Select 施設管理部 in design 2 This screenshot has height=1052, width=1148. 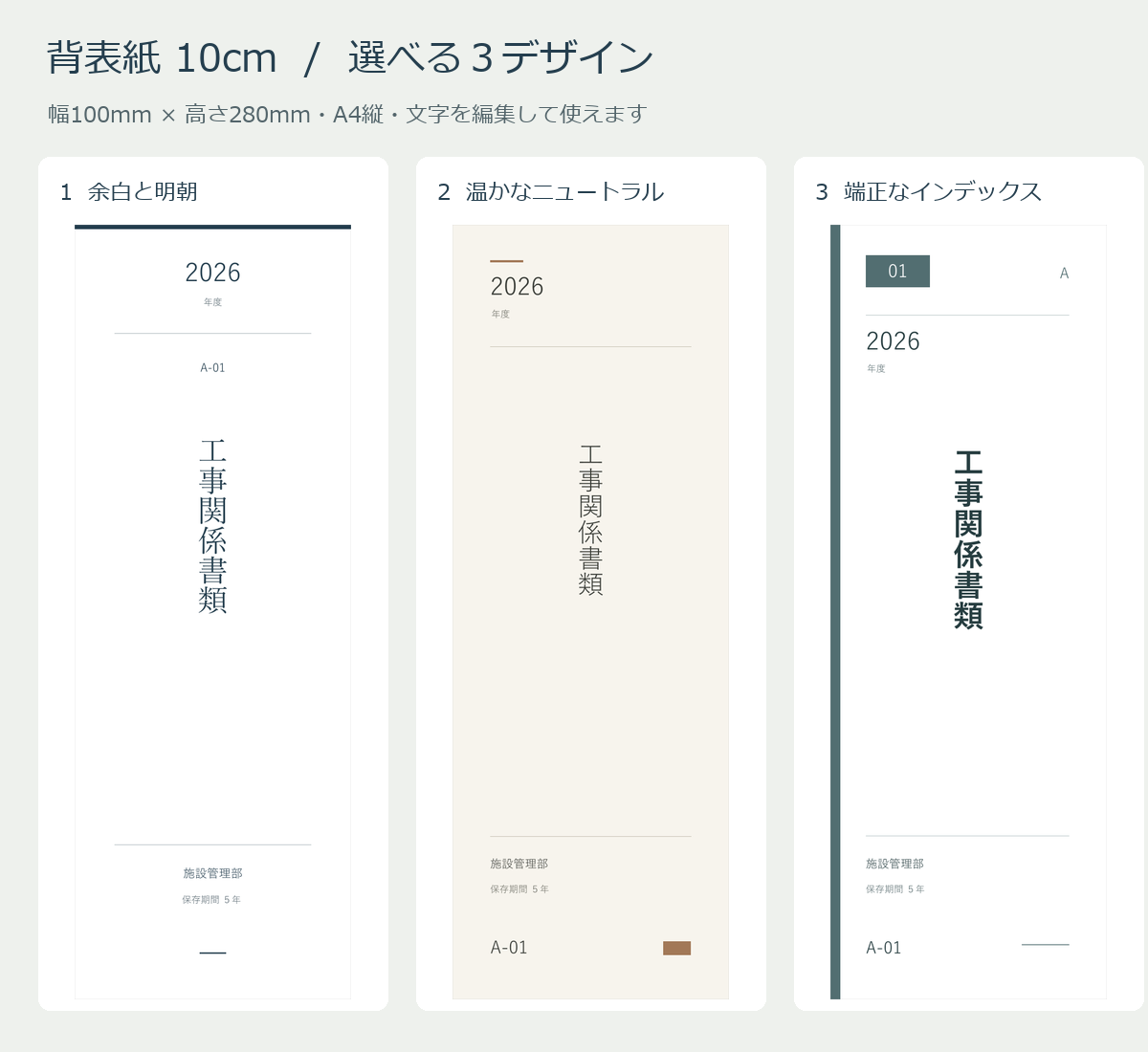click(519, 864)
